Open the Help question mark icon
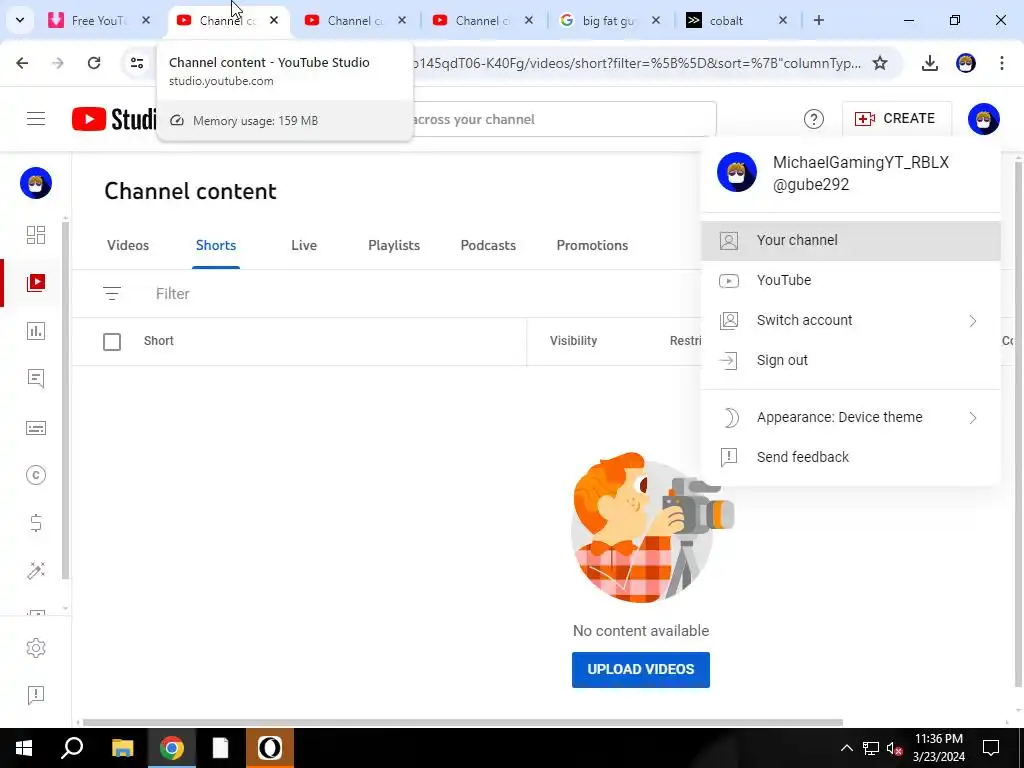The width and height of the screenshot is (1024, 768). [814, 119]
